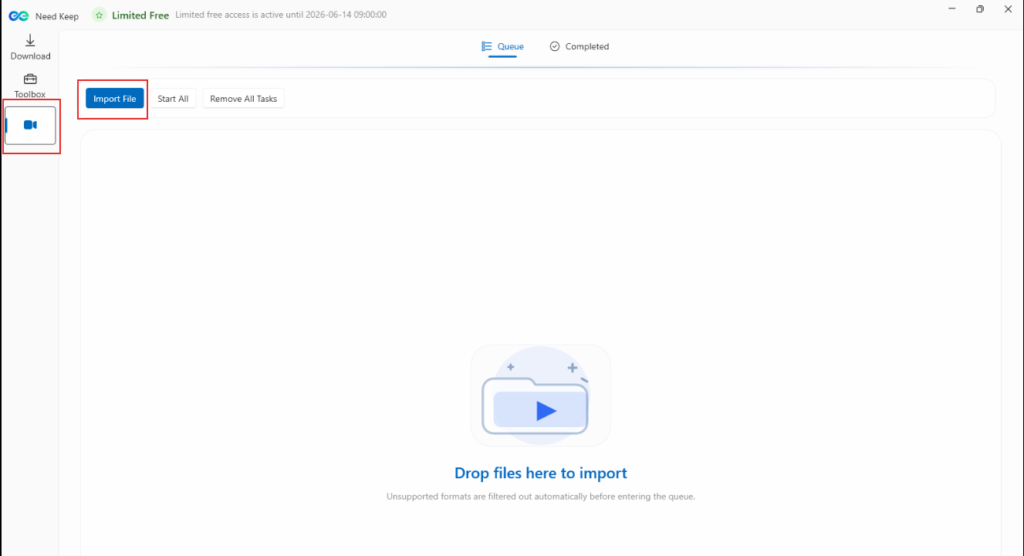Open the Toolbox section in sidebar
The height and width of the screenshot is (556, 1024).
tap(30, 86)
